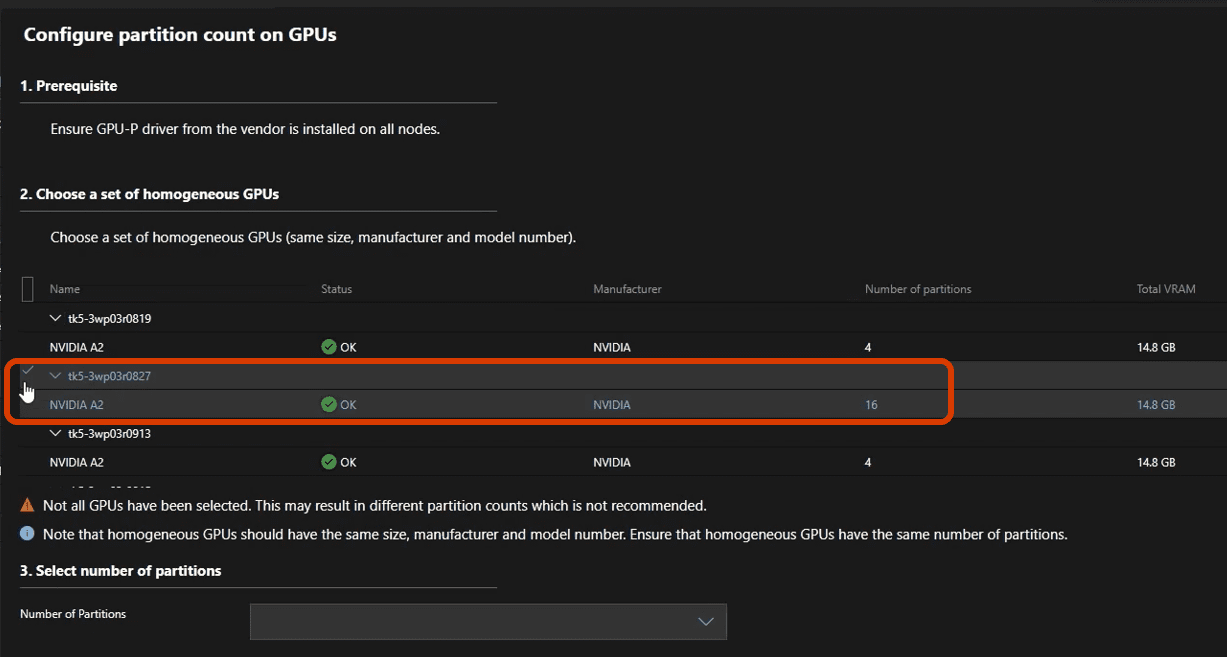
Task: Click the blue info note icon
Action: (27, 533)
